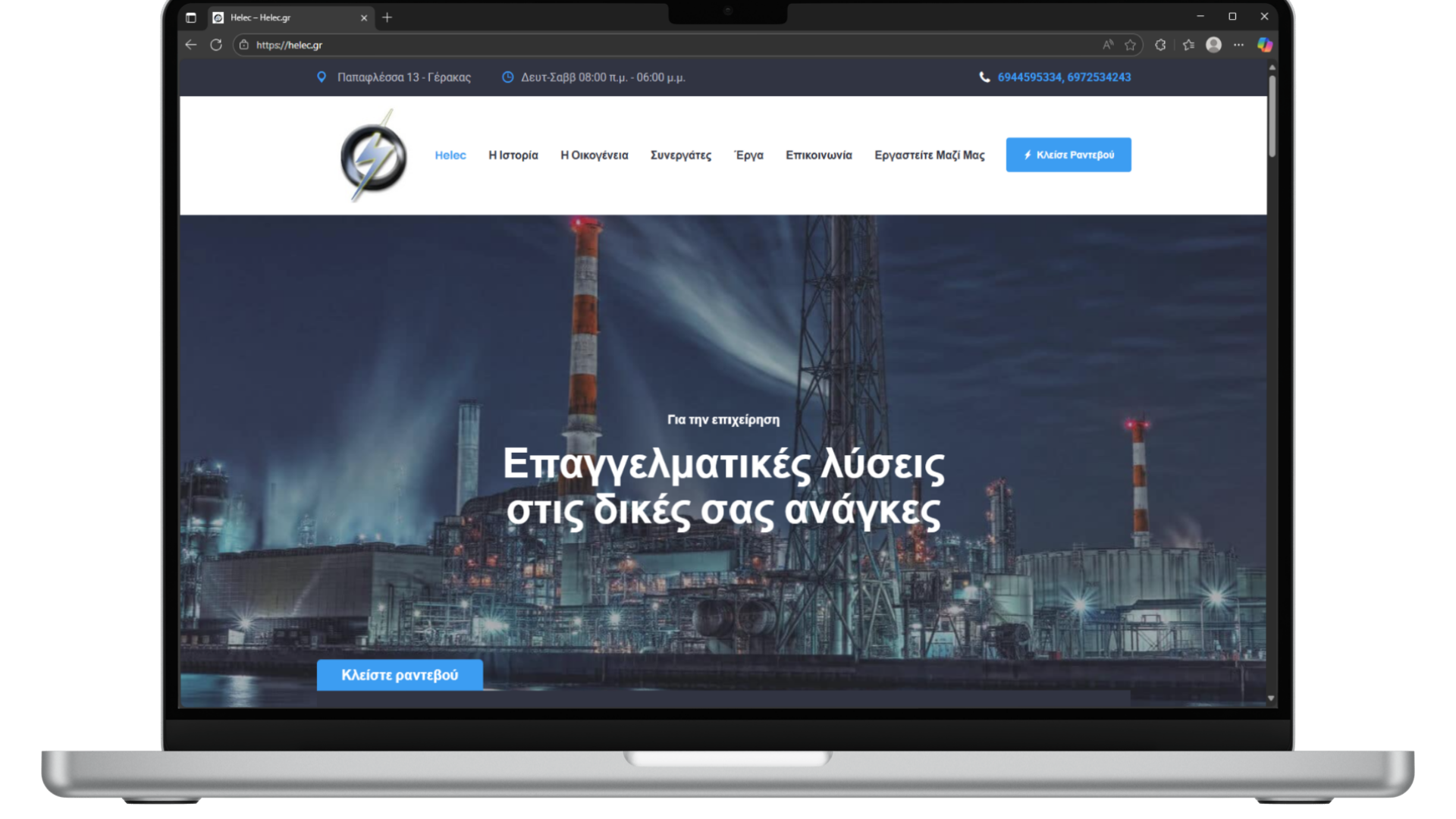Go to Συνεργάτες page
The width and height of the screenshot is (1456, 819).
pyautogui.click(x=680, y=155)
